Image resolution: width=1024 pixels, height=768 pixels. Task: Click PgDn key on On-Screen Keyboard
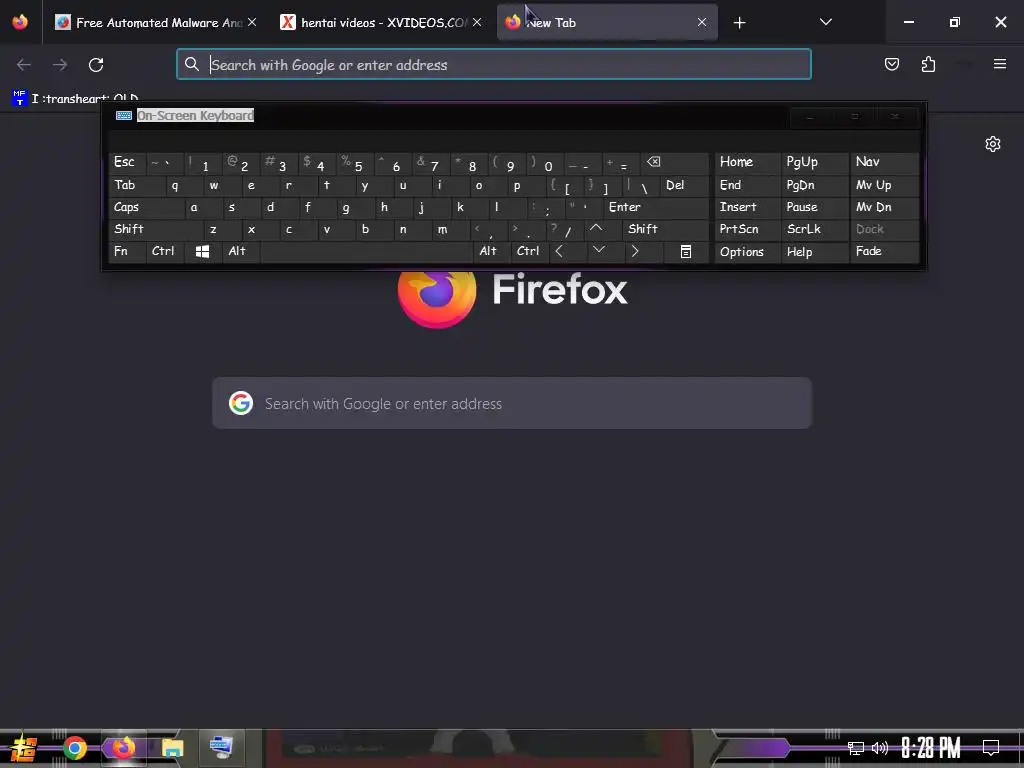(x=814, y=185)
